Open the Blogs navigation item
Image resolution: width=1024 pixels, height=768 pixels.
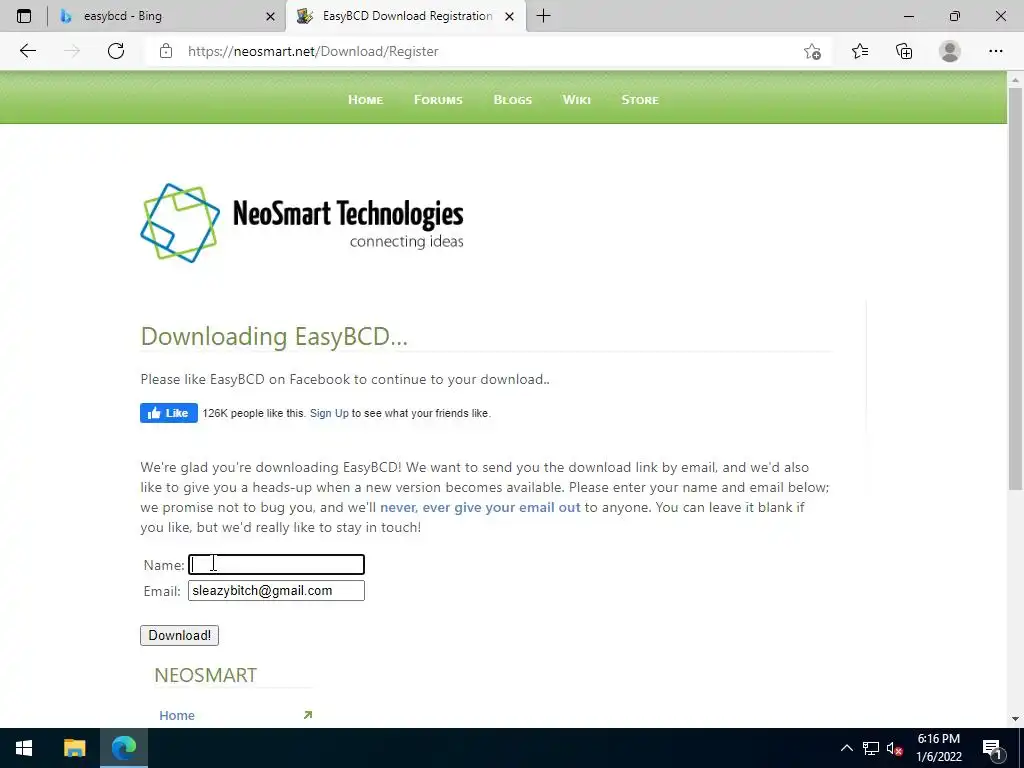(513, 100)
